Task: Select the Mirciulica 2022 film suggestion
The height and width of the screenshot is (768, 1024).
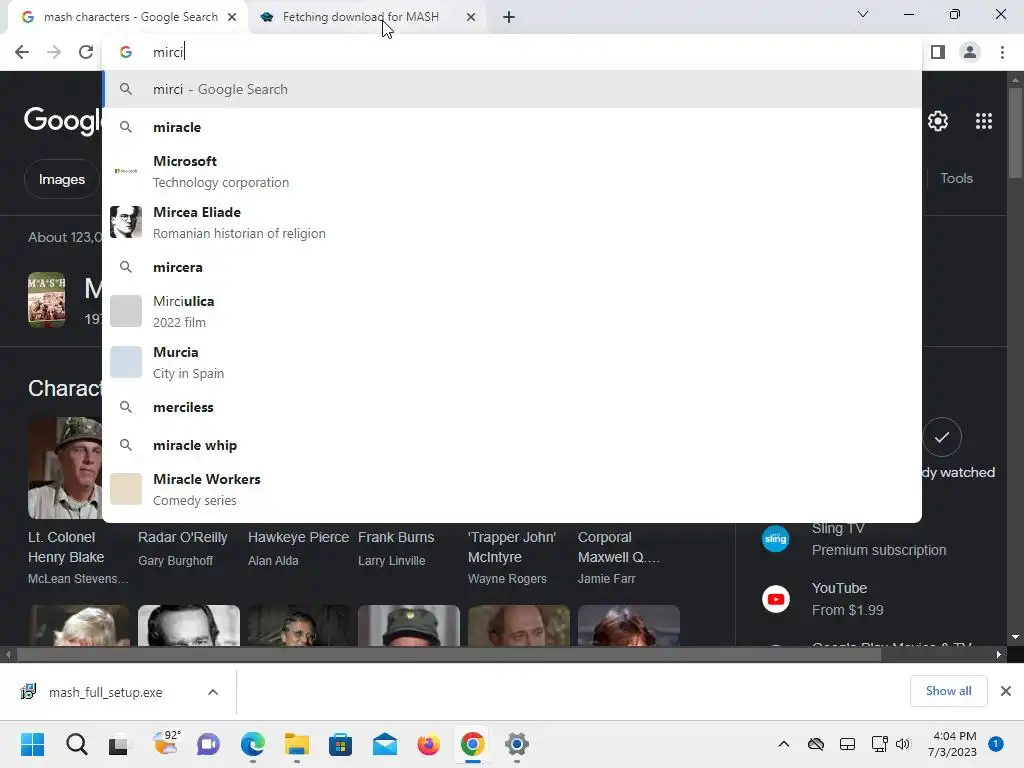Action: pos(512,312)
